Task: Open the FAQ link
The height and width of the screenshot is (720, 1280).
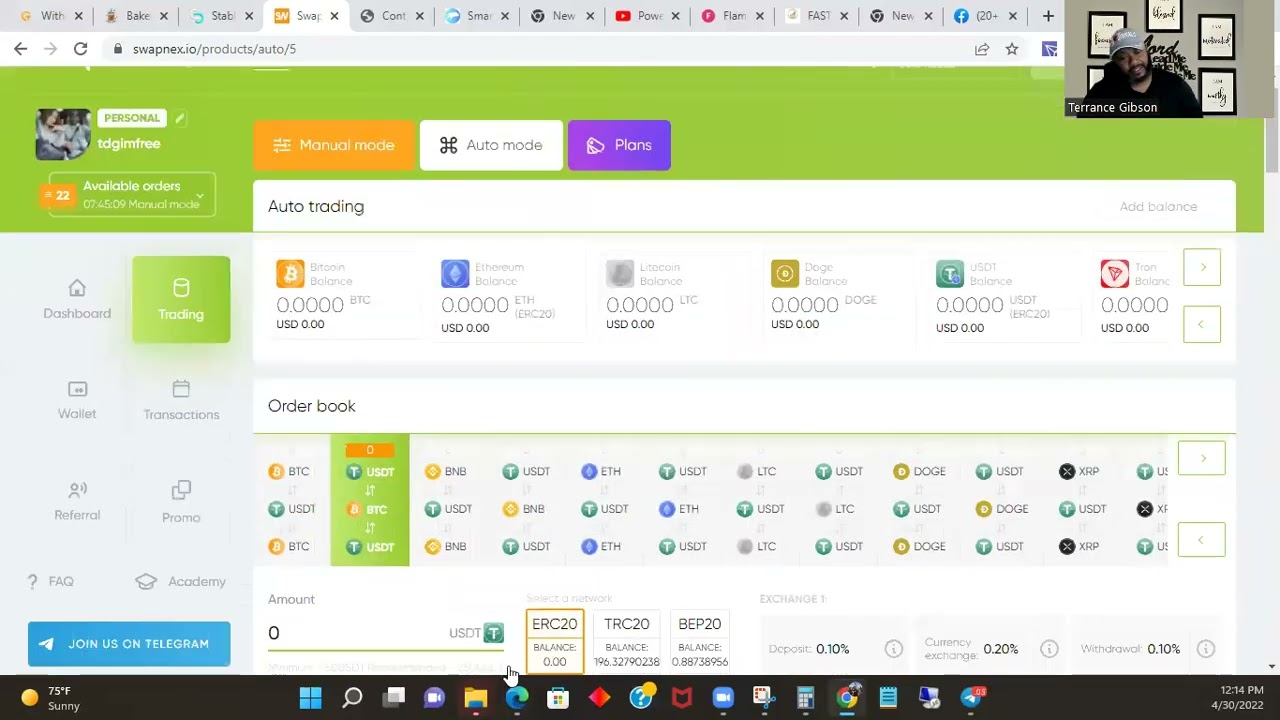Action: [x=51, y=581]
